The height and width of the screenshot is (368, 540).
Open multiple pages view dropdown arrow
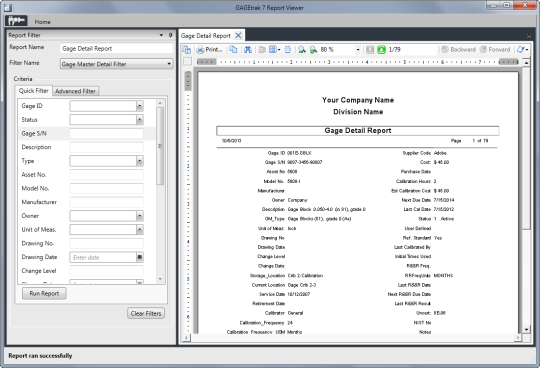(x=279, y=50)
